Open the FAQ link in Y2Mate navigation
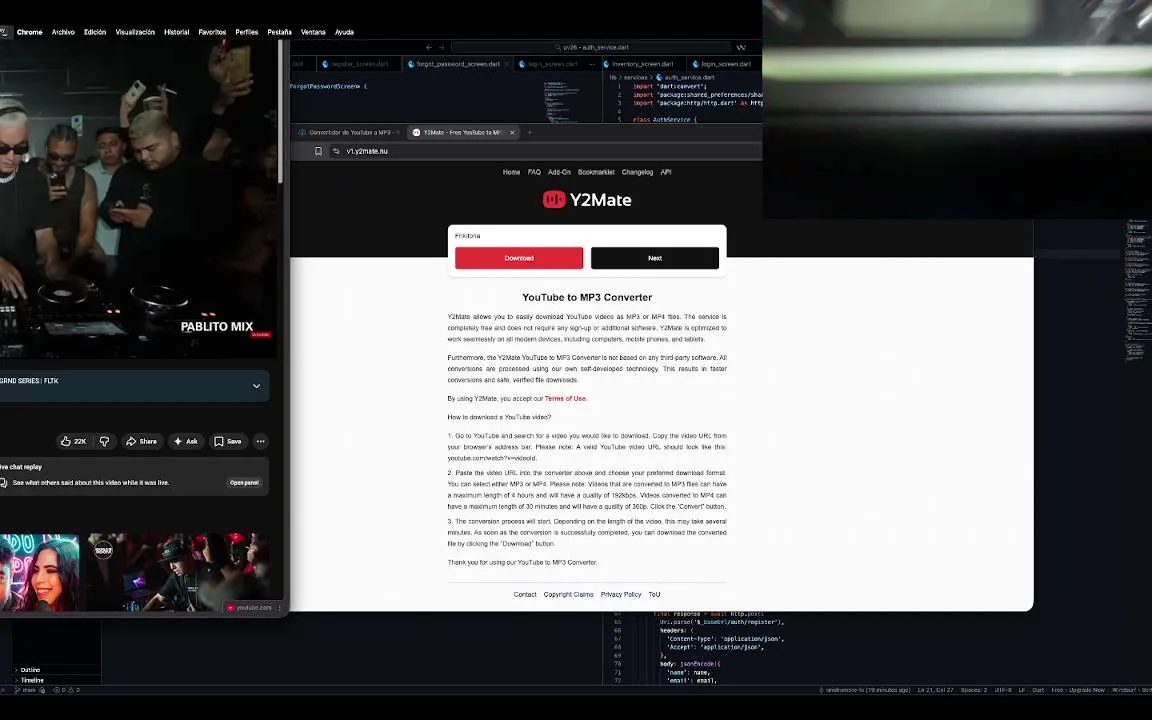 click(534, 172)
